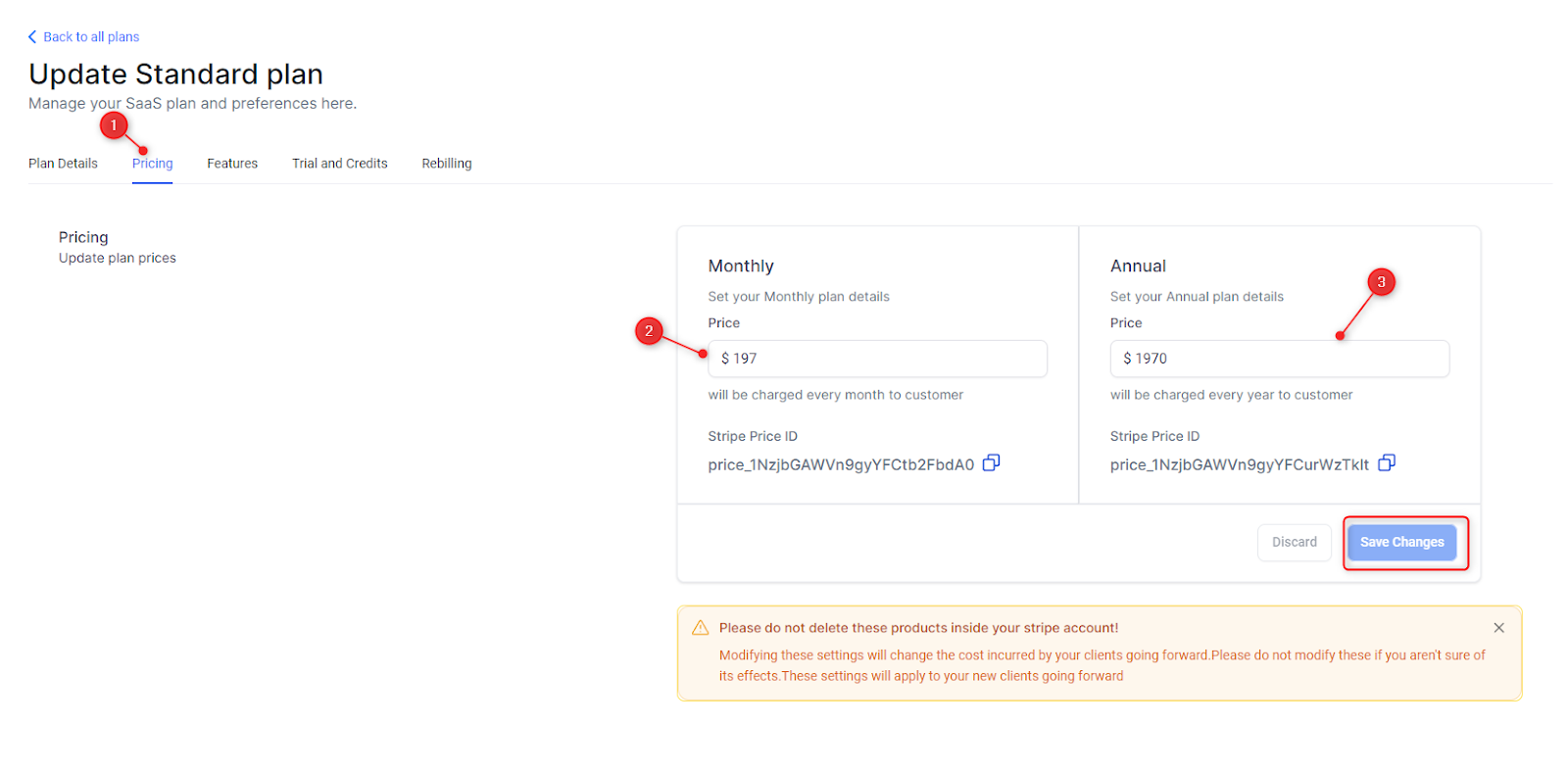Select the annual price ID text
The height and width of the screenshot is (774, 1568).
(1239, 464)
